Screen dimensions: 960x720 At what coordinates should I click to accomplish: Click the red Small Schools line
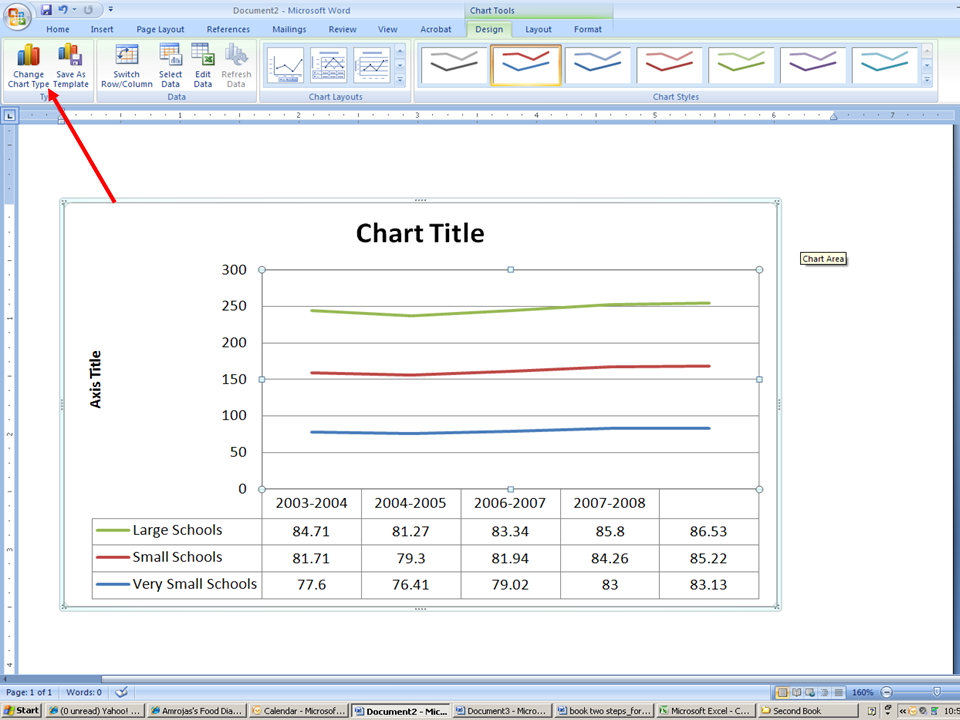(x=510, y=371)
